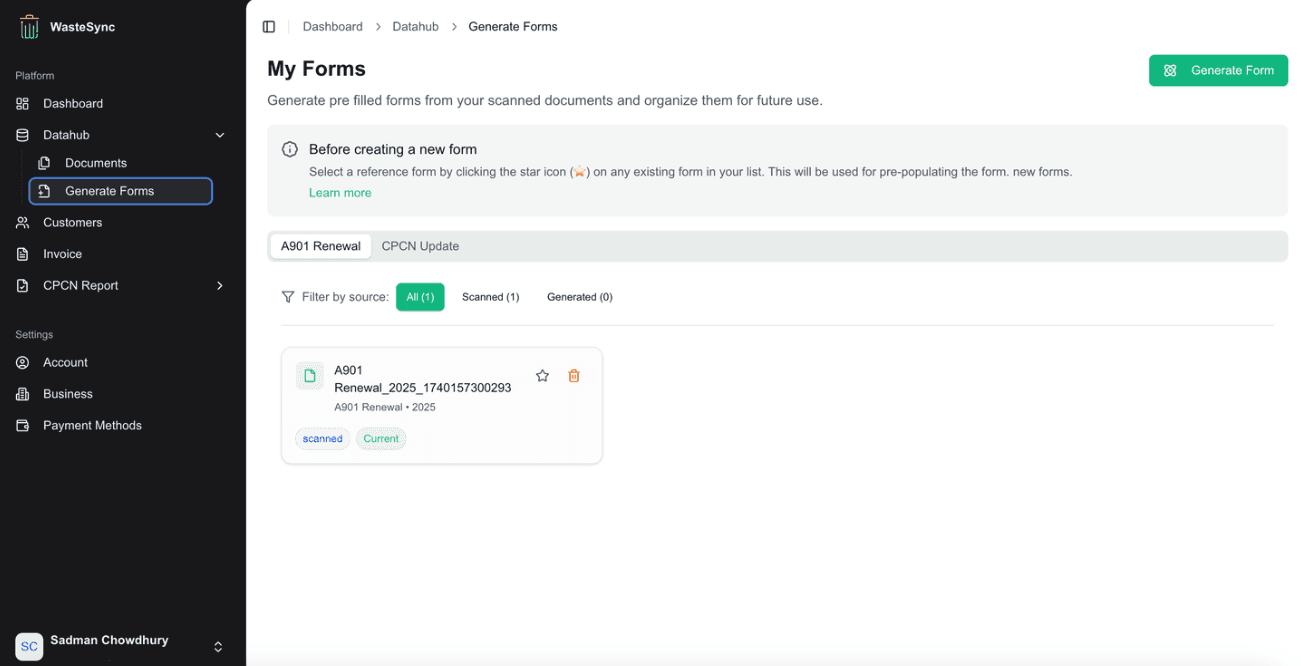Screen dimensions: 1301x666
Task: Click the Customers people icon
Action: [x=23, y=223]
